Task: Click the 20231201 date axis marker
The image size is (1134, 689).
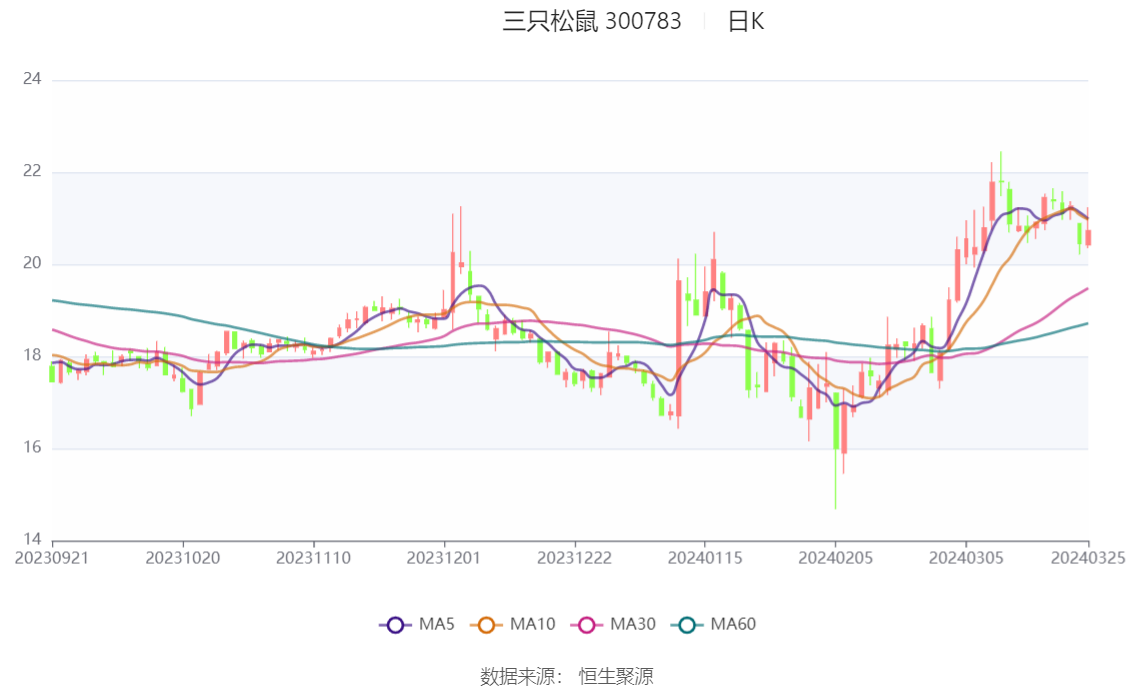Action: 444,558
